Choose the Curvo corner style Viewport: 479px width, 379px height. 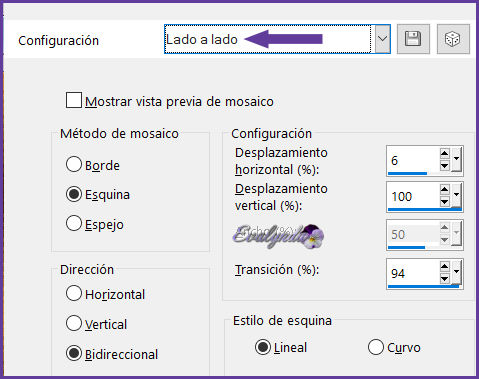coord(376,347)
